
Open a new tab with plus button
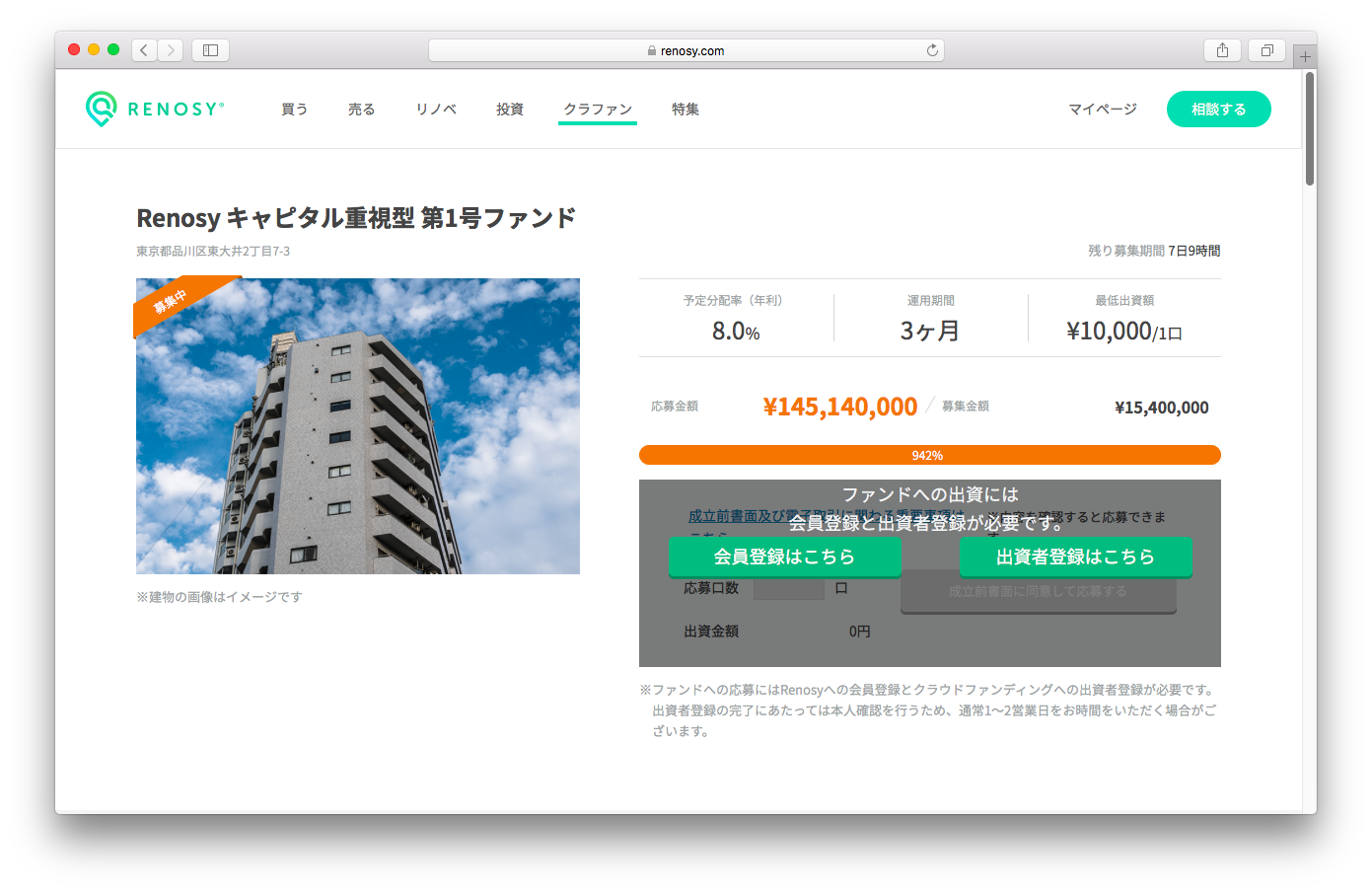click(1305, 56)
